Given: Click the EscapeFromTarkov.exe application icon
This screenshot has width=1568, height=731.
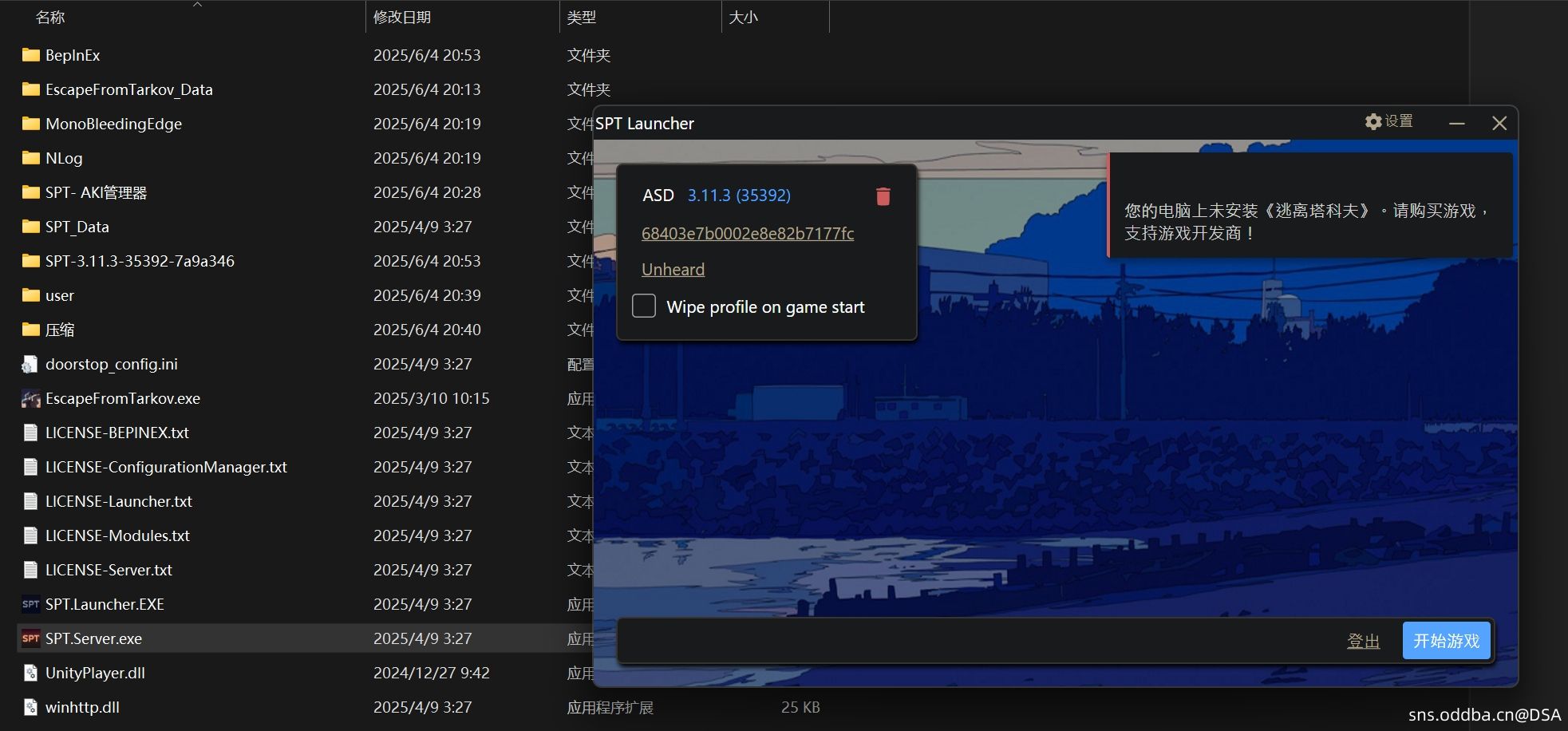Looking at the screenshot, I should point(30,398).
